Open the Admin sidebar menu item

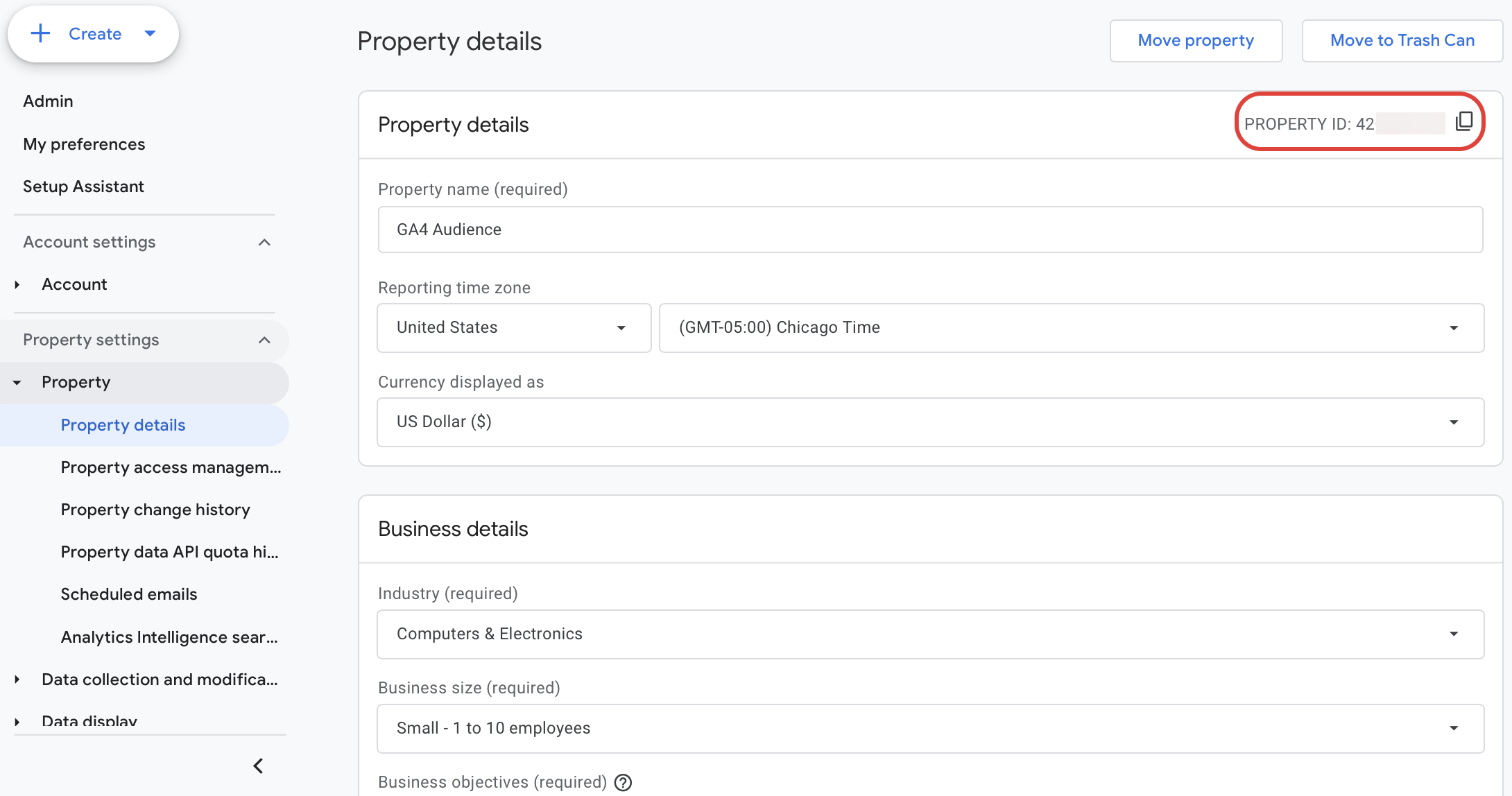[x=48, y=101]
